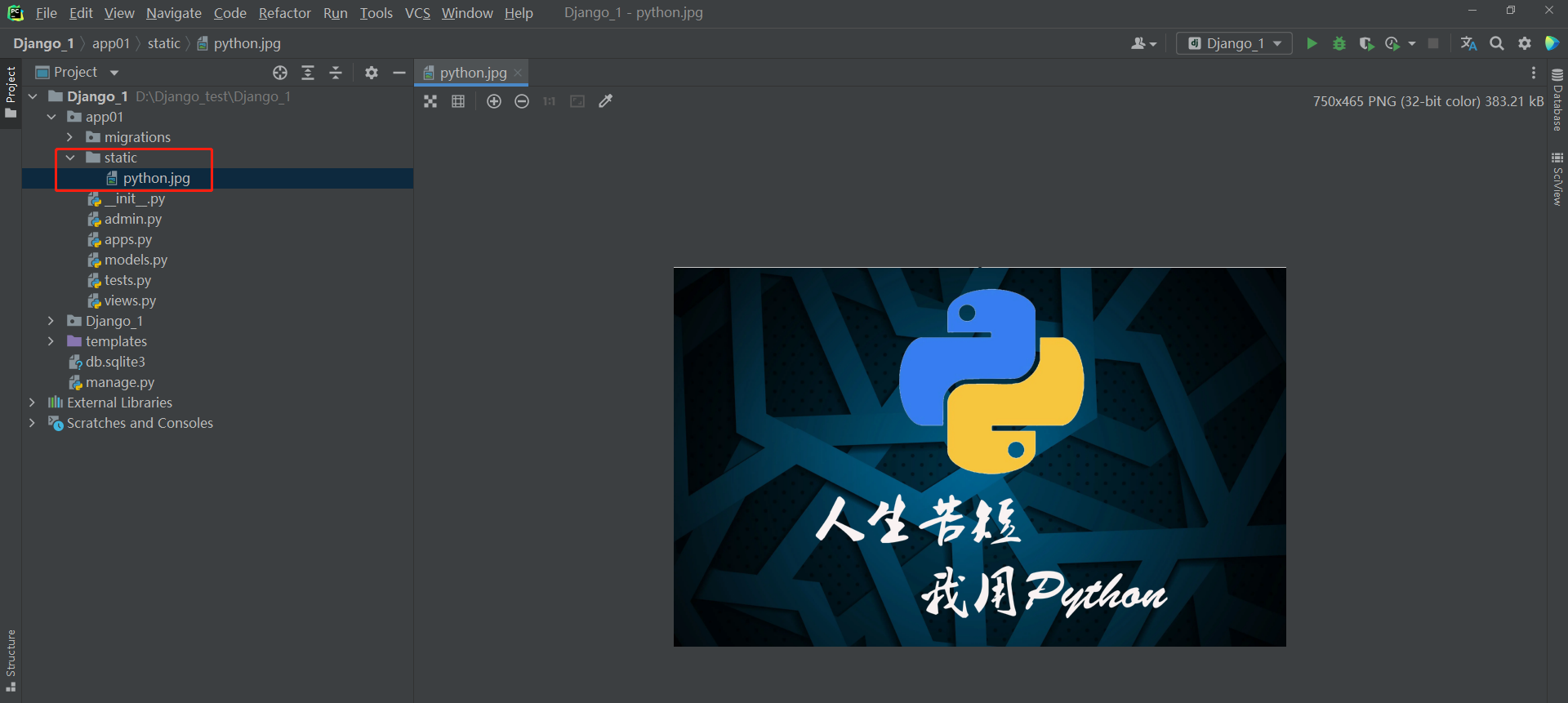Open the SciView tool window
Viewport: 1568px width, 703px height.
coord(1557,179)
